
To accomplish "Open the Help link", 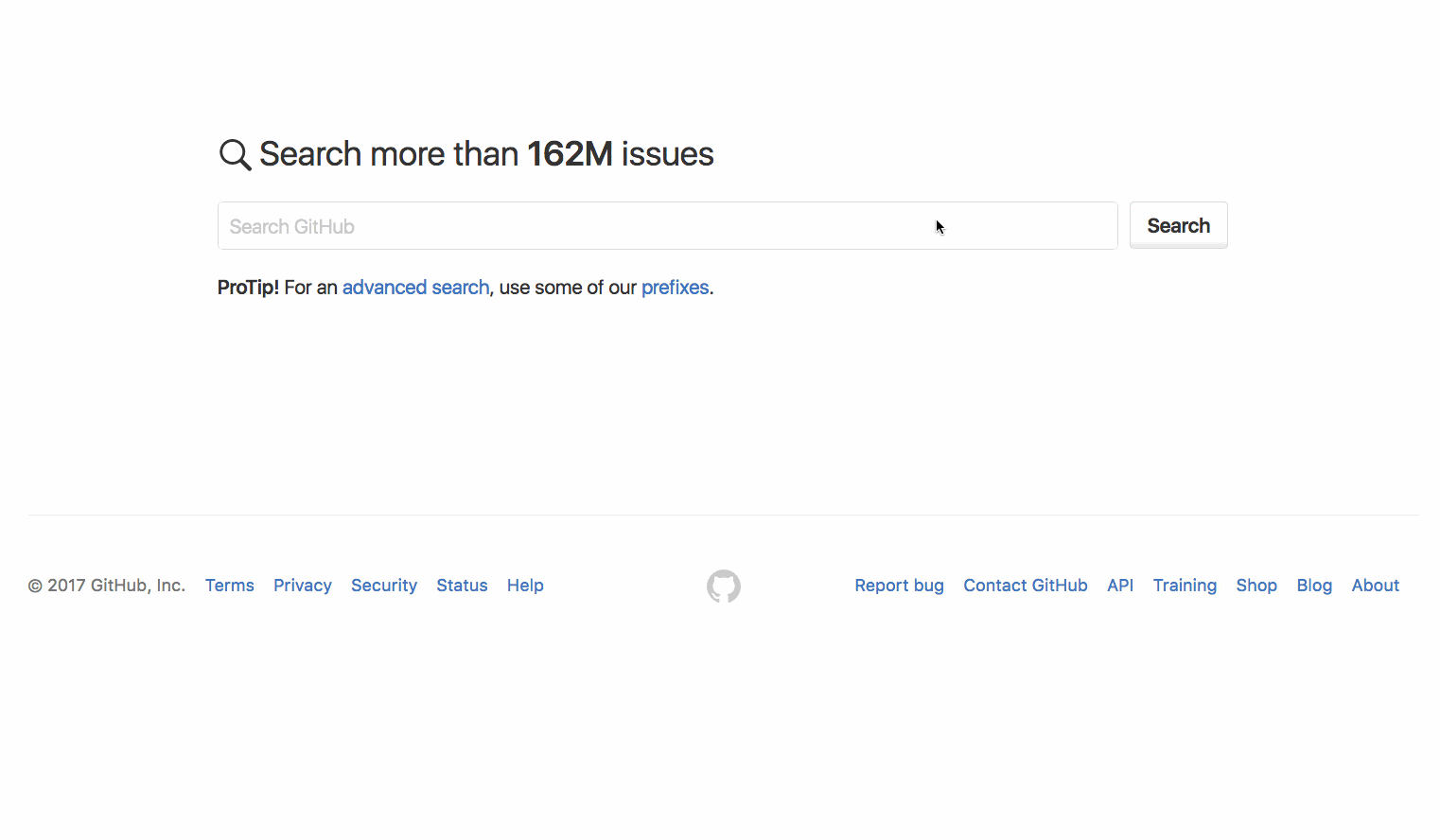I will point(525,586).
